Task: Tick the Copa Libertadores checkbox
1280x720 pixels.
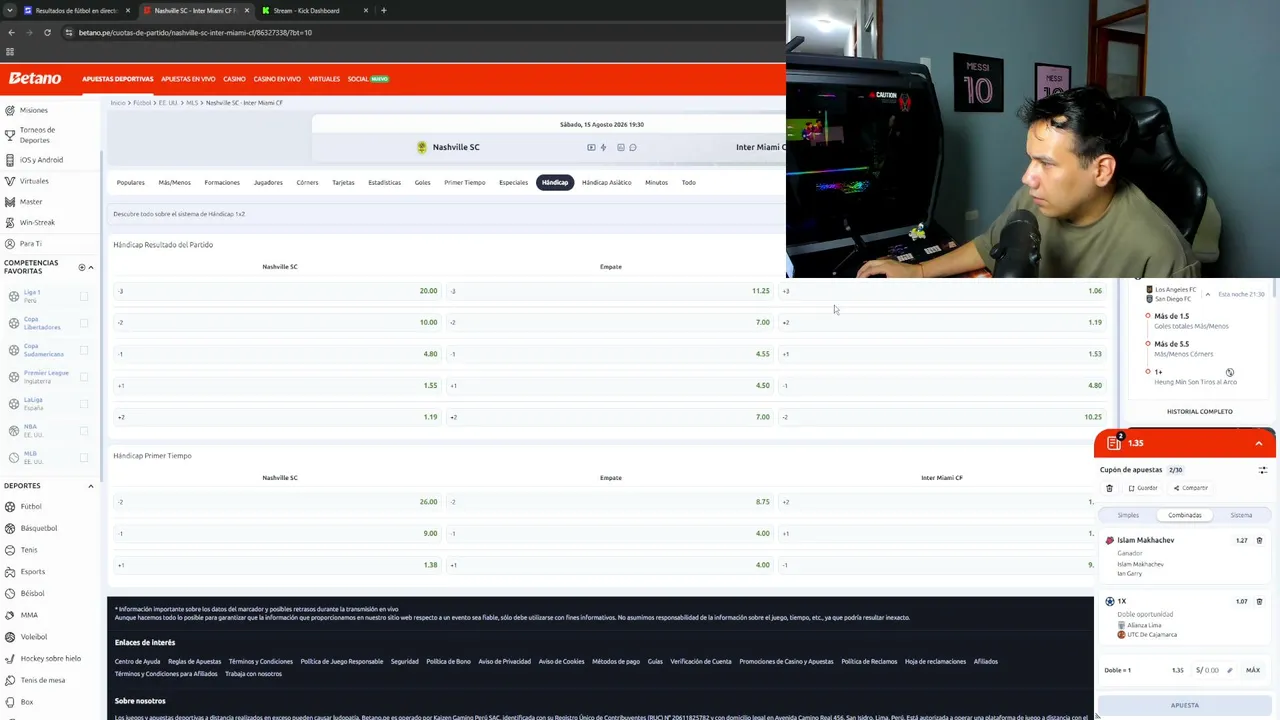Action: [x=84, y=323]
